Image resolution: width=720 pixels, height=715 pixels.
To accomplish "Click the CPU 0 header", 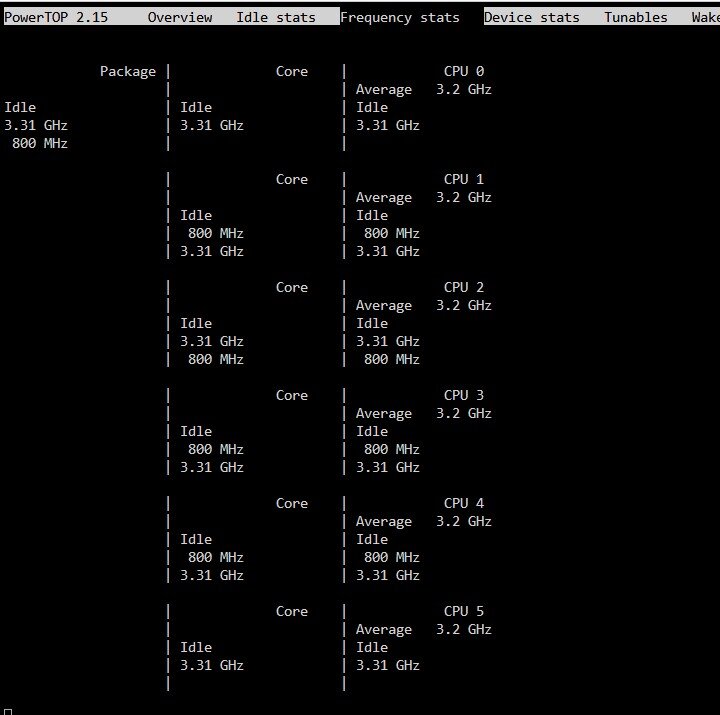I will click(x=464, y=71).
